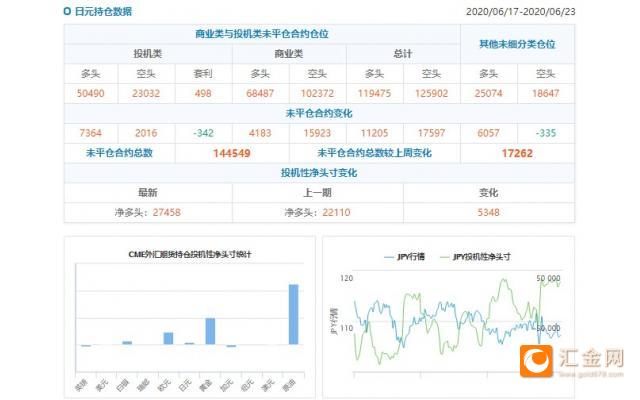Click the 120 axis label on line chart
This screenshot has width=640, height=400.
click(346, 278)
